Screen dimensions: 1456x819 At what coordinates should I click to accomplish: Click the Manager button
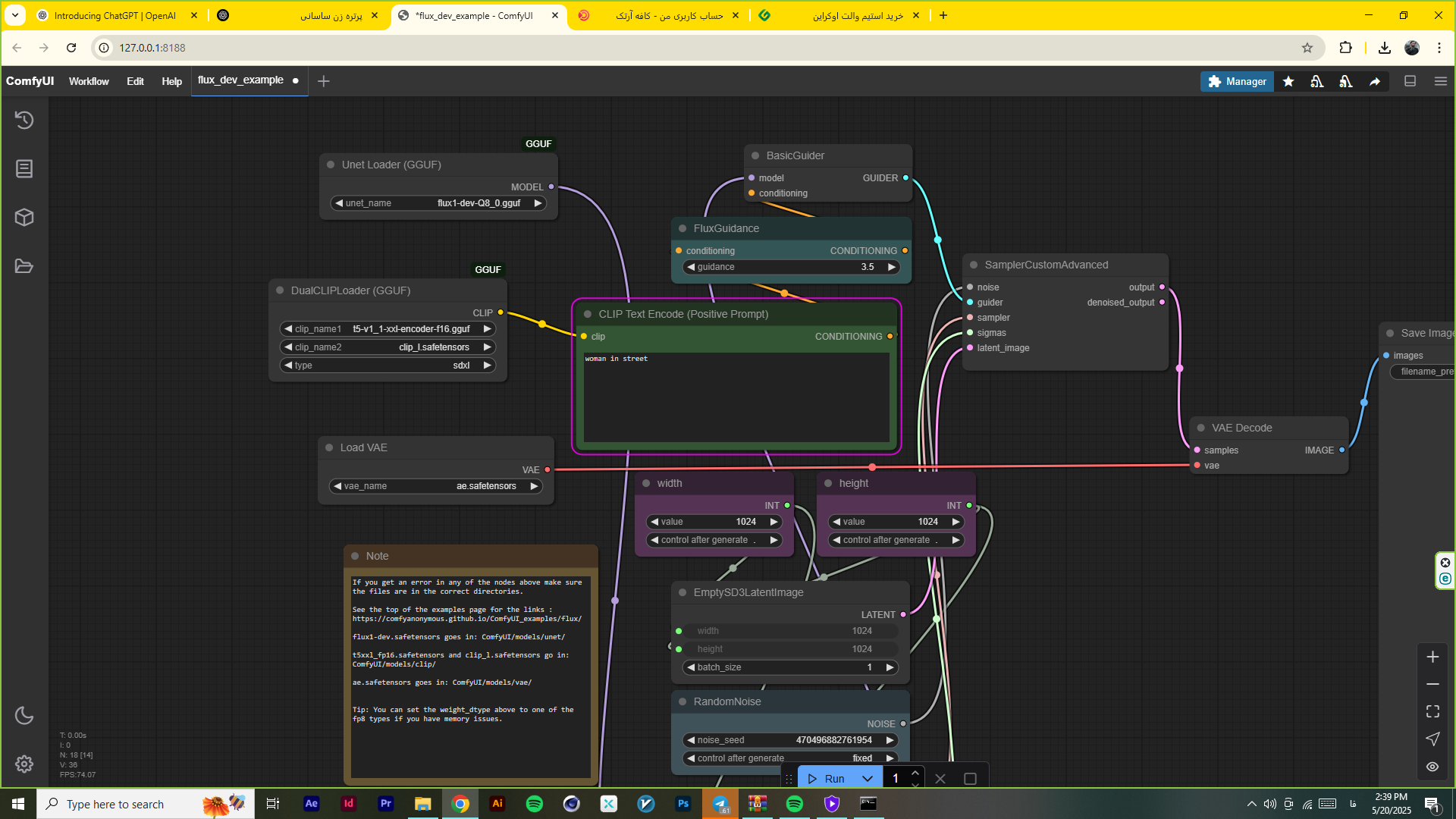pyautogui.click(x=1236, y=81)
